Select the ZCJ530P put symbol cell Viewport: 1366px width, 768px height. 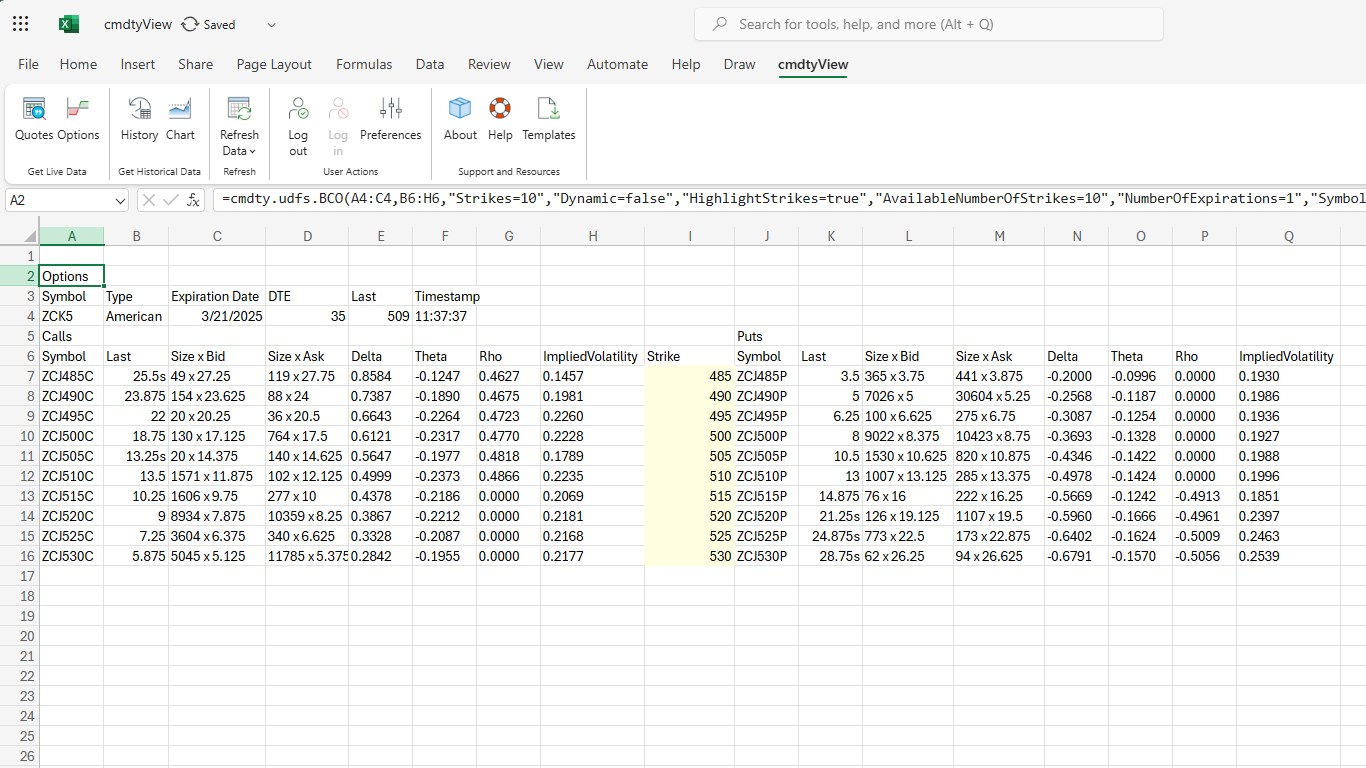pos(766,556)
